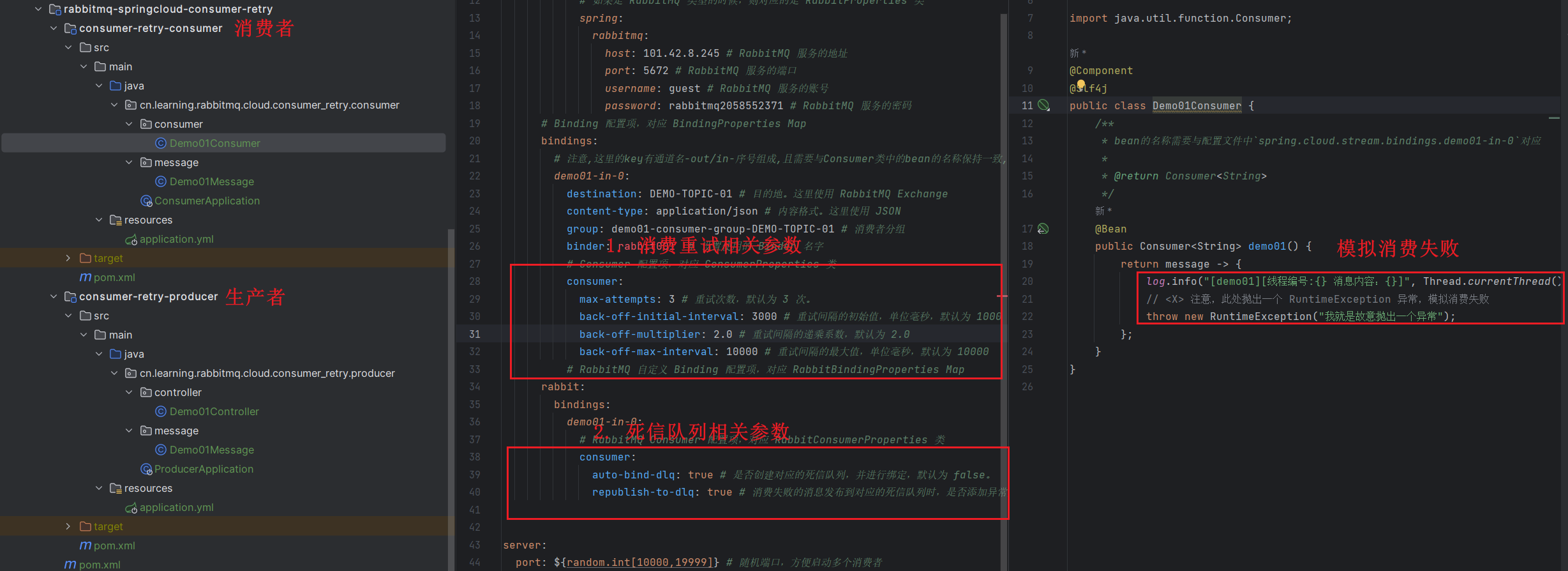Collapse the consumer package containing Demo01Consumer
The image size is (1568, 571).
130,124
